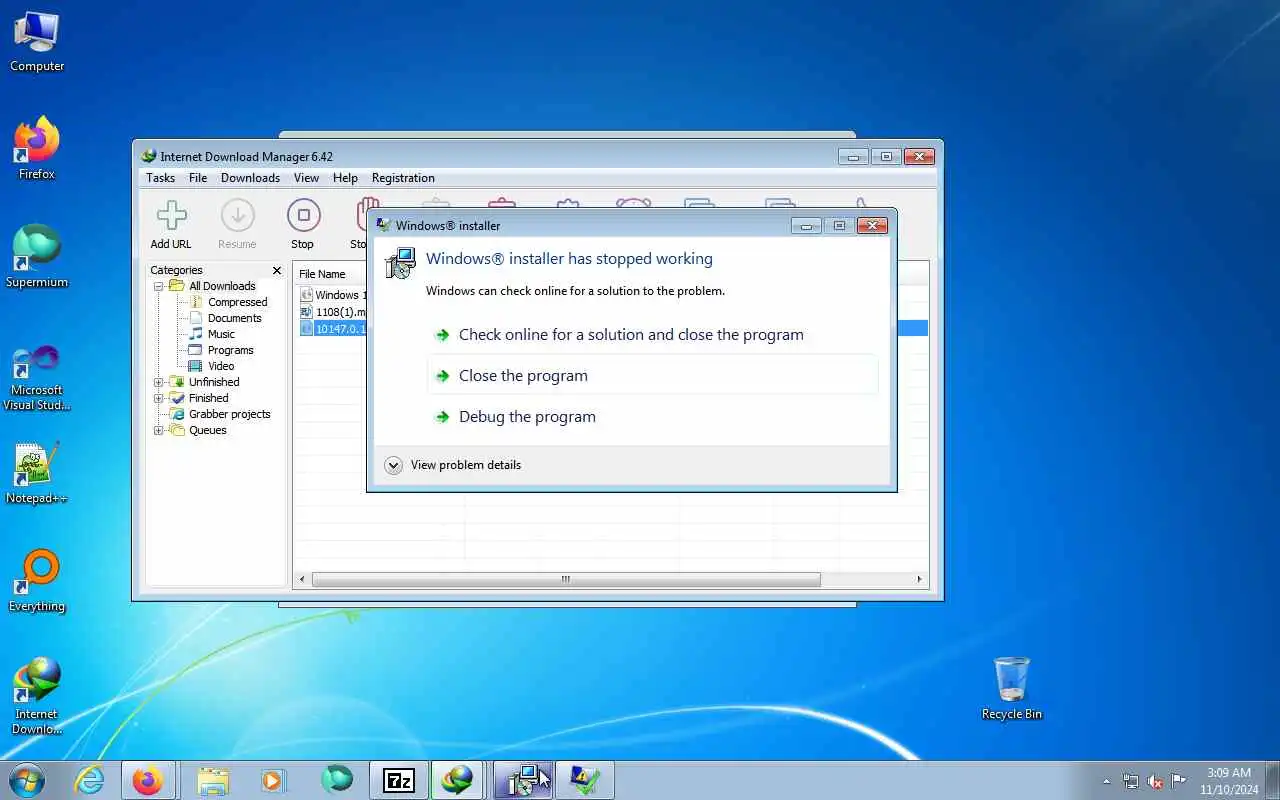Open the Registration menu in IDM
This screenshot has height=800, width=1280.
coord(403,178)
